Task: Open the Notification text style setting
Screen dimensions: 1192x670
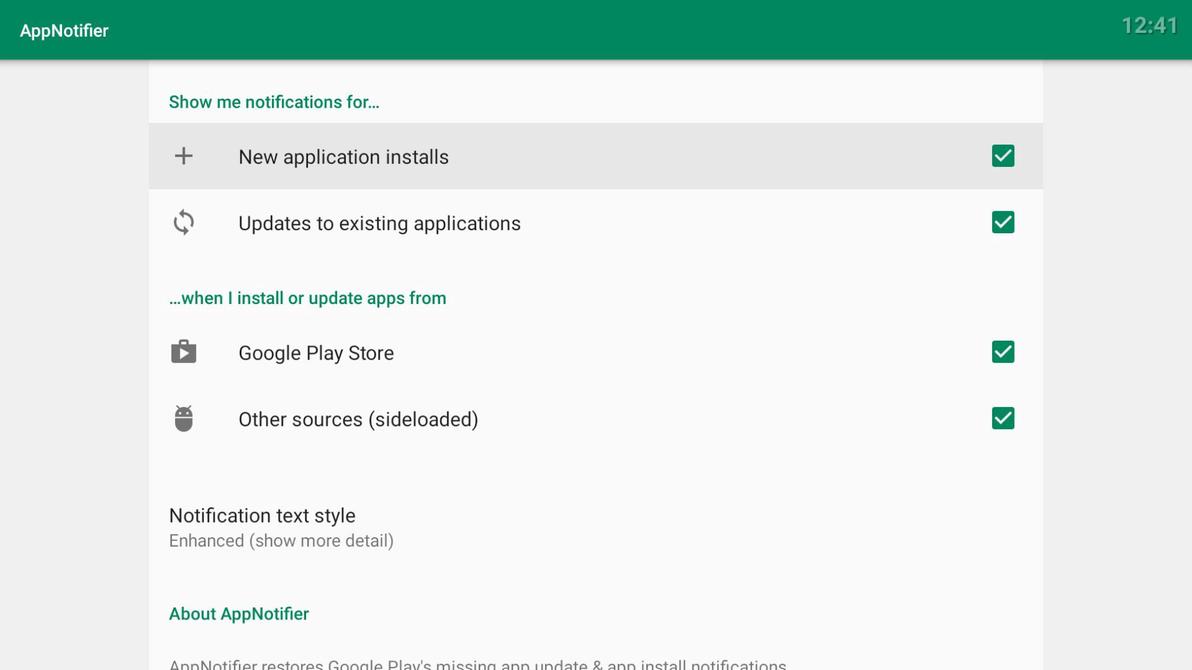Action: click(x=262, y=516)
